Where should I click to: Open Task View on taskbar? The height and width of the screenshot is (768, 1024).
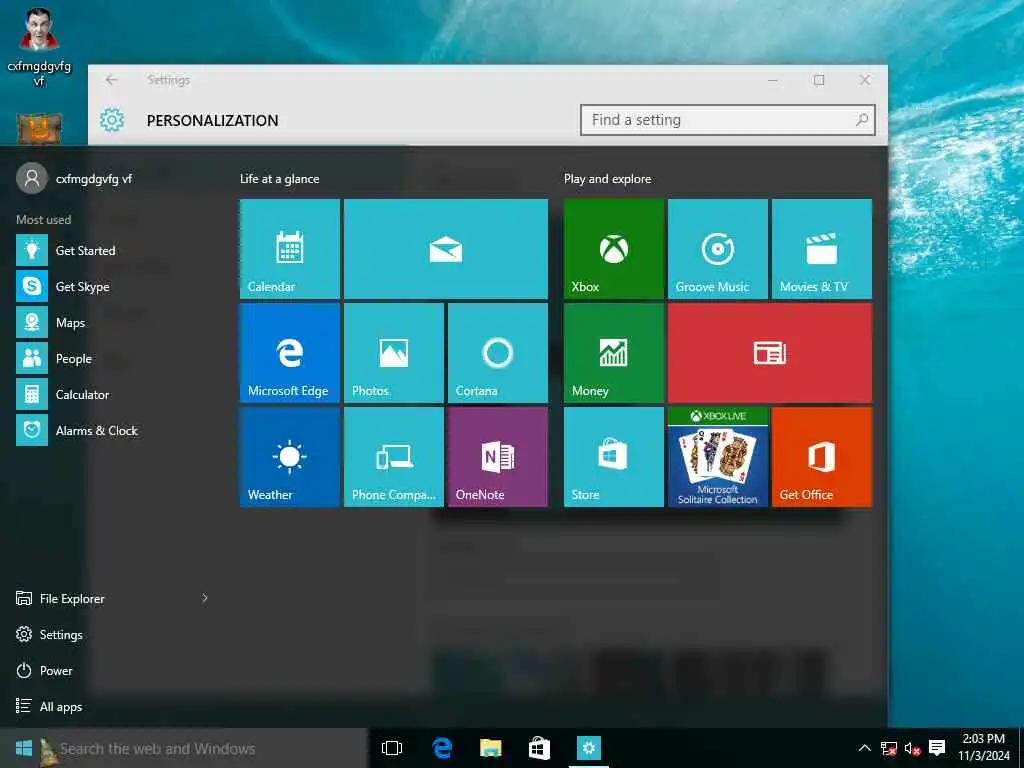point(392,748)
